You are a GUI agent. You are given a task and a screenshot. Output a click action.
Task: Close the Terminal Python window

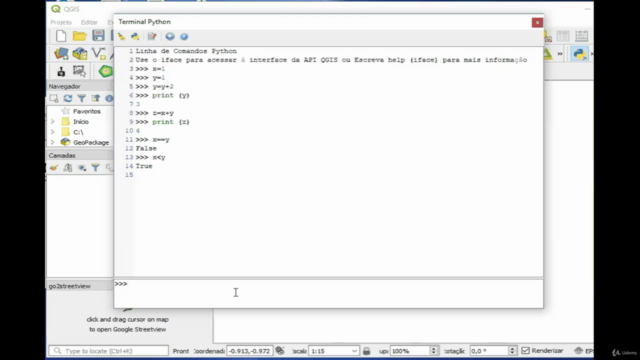(x=537, y=22)
